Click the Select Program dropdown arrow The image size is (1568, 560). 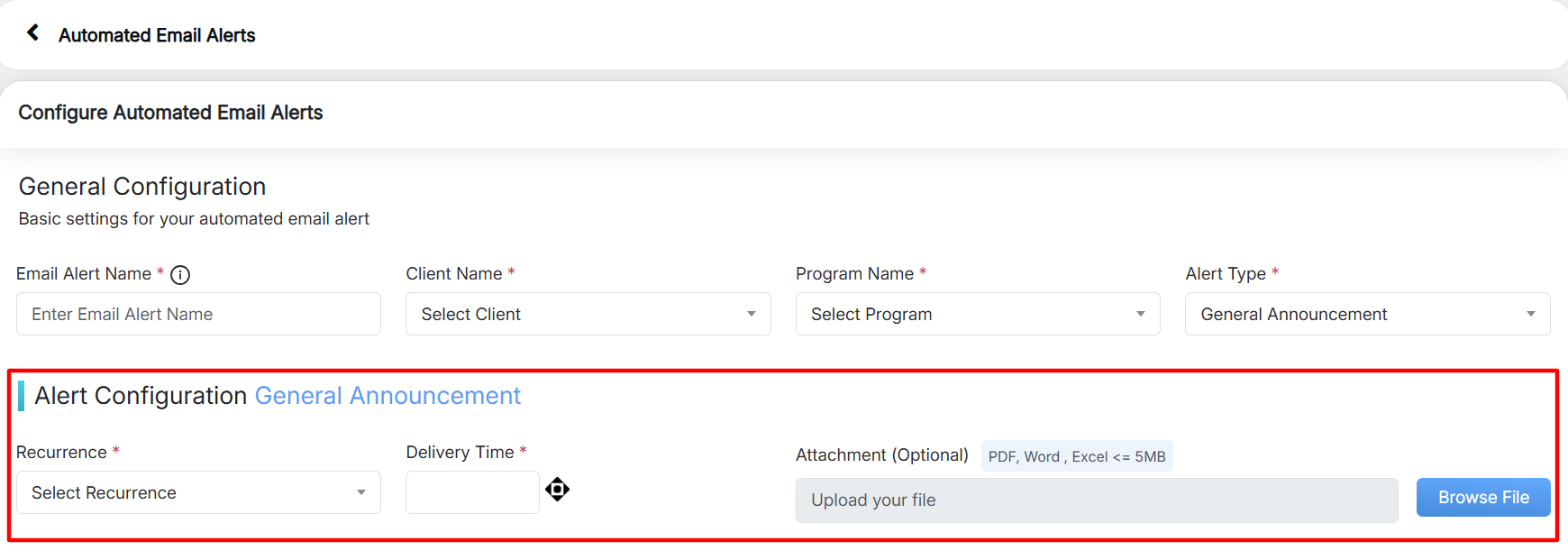1140,314
